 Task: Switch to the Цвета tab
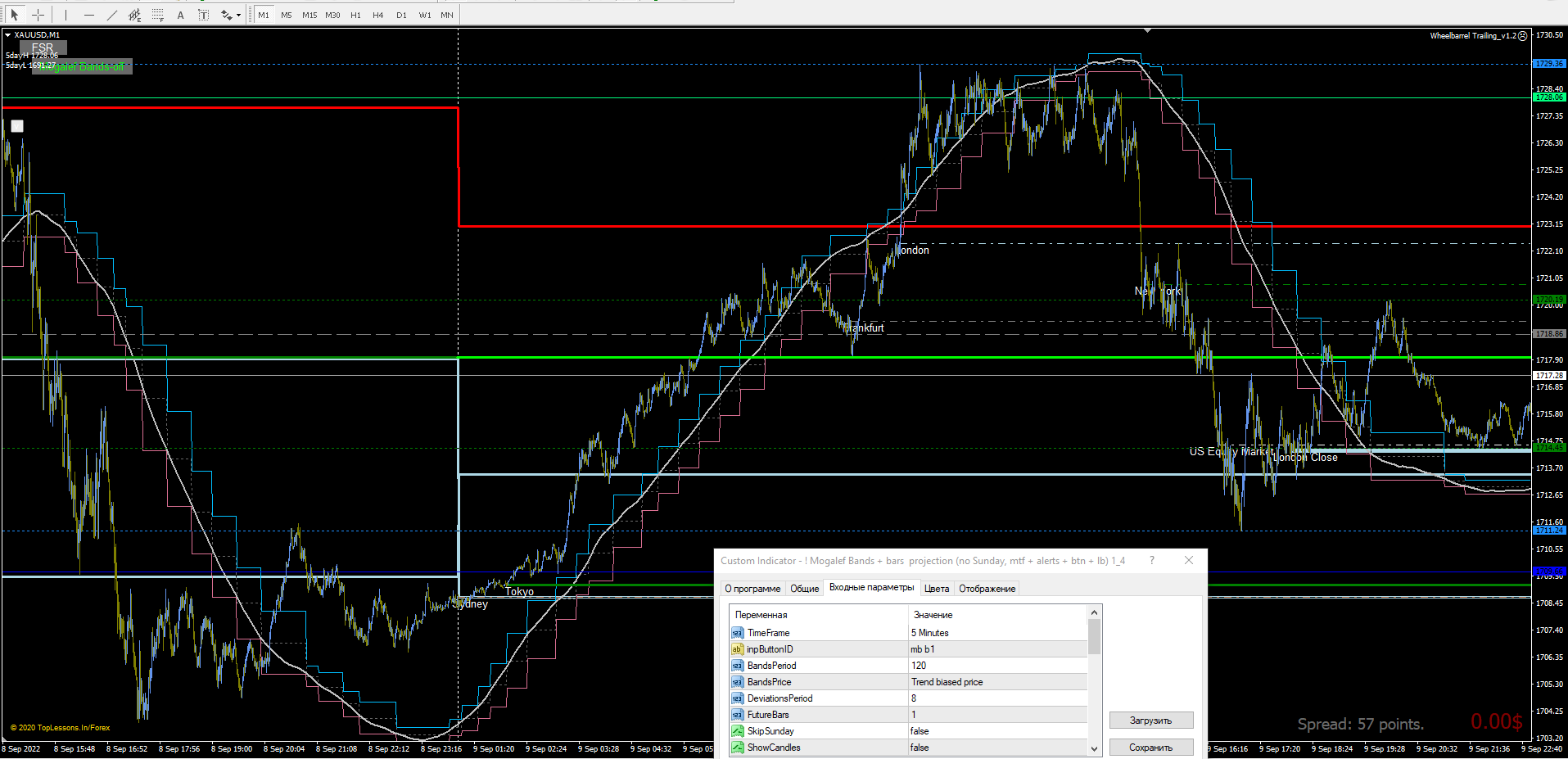coord(937,589)
